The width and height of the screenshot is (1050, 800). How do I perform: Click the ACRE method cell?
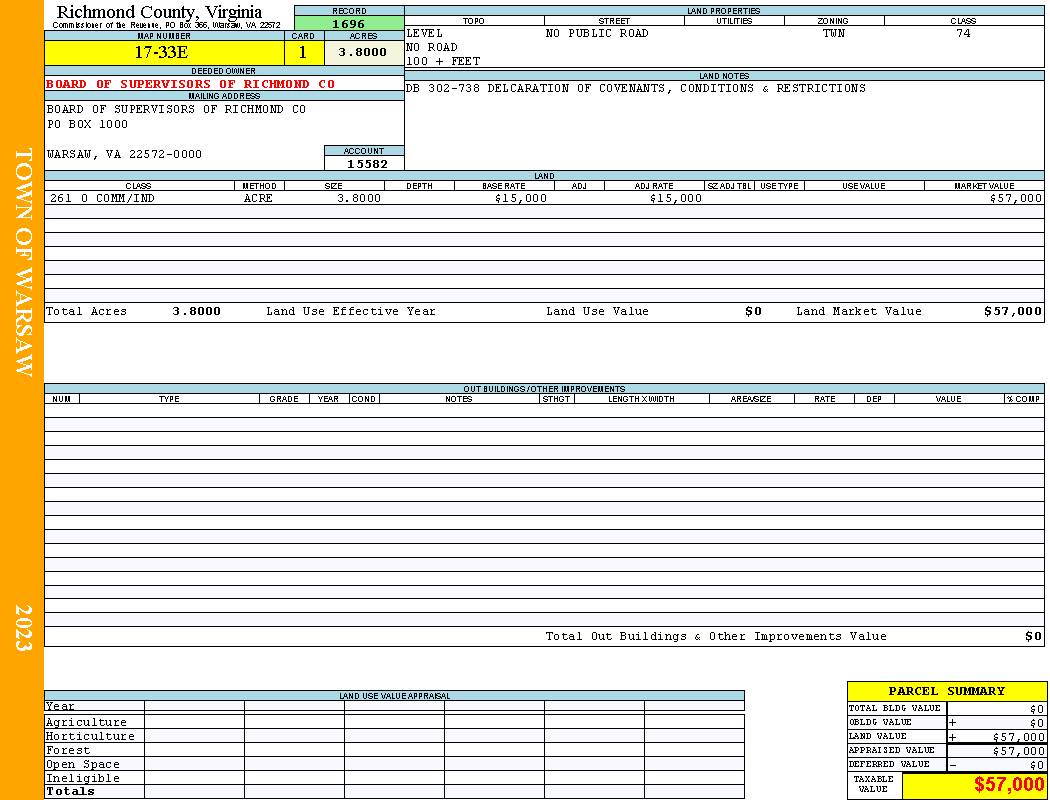pos(258,198)
